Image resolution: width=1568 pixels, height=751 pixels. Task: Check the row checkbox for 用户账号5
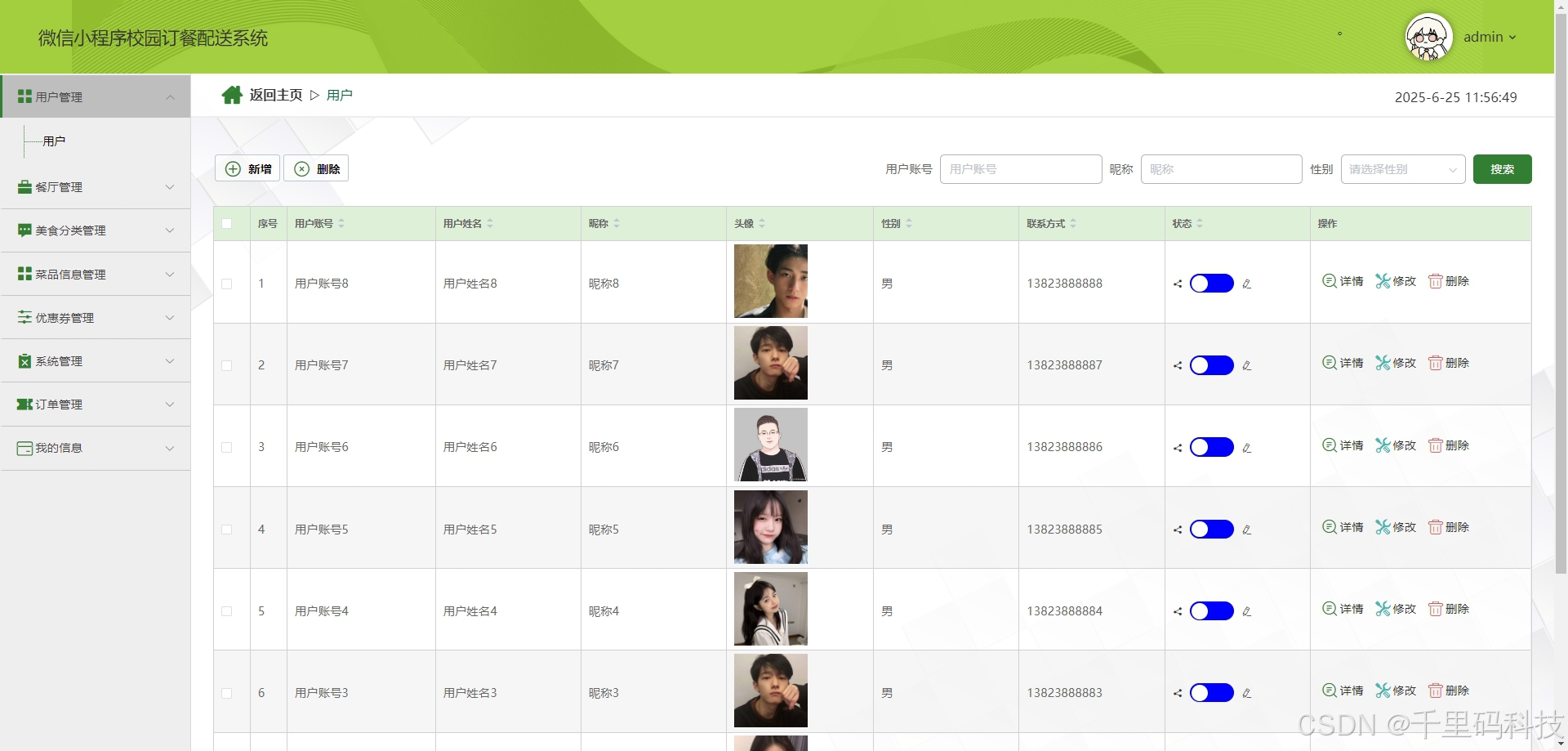pyautogui.click(x=227, y=530)
